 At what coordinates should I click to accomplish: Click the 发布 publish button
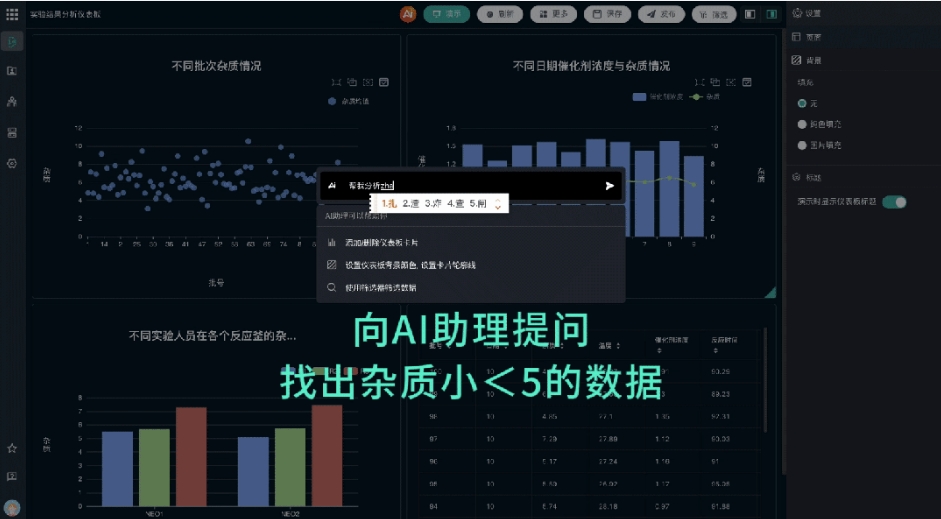tap(661, 15)
